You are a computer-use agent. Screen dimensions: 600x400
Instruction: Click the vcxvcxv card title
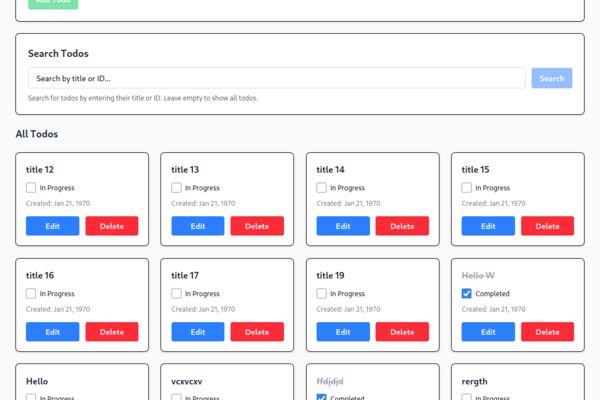point(187,381)
